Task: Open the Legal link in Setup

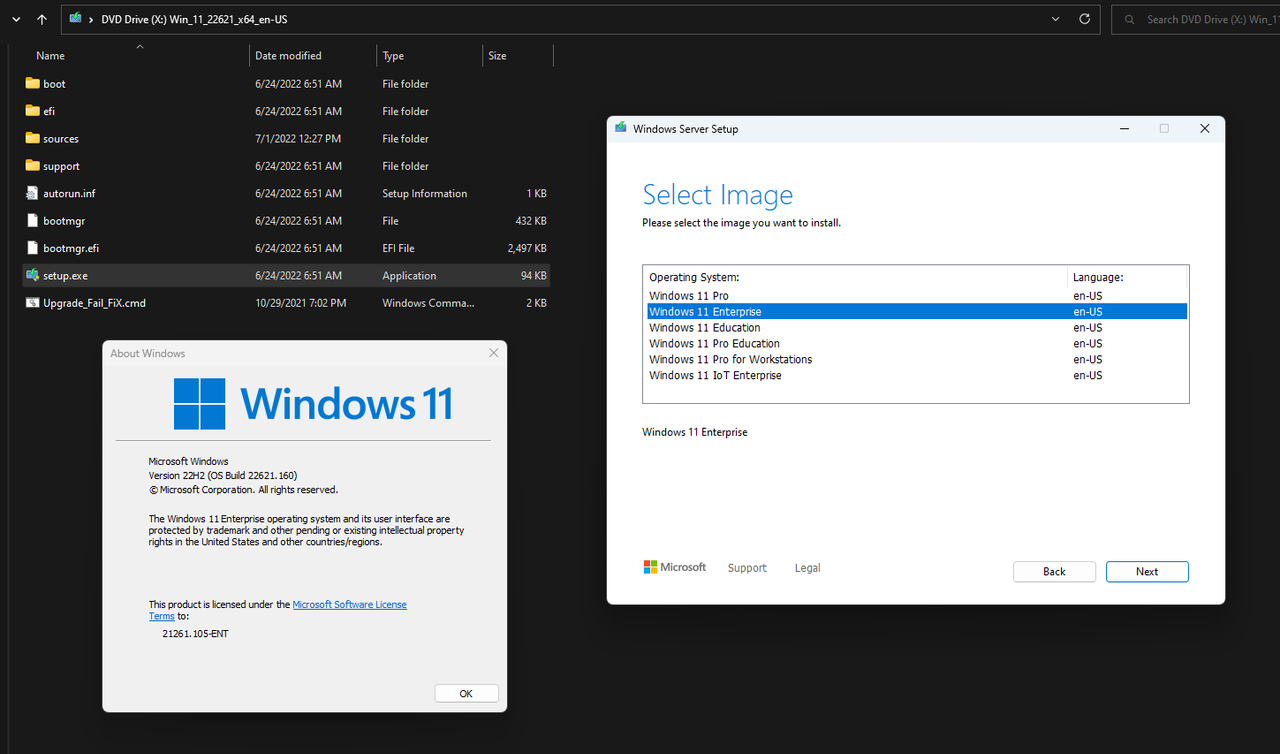Action: pyautogui.click(x=807, y=568)
